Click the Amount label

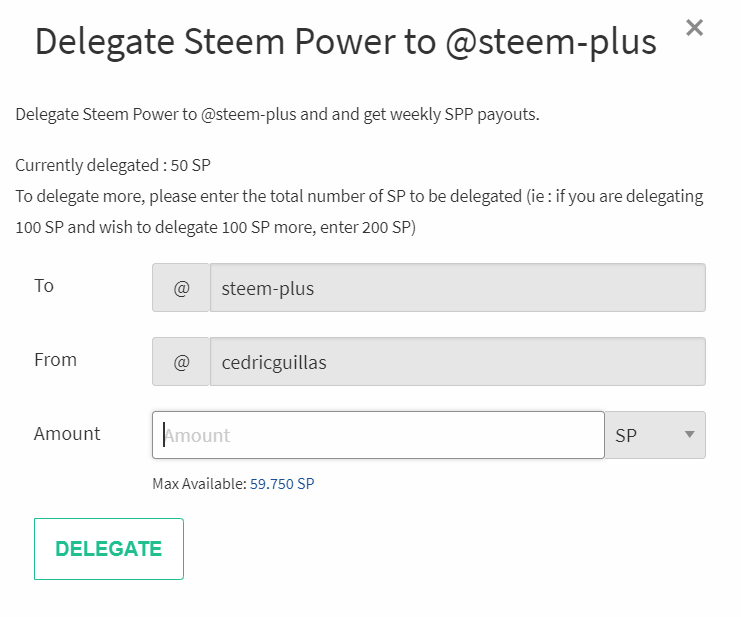67,434
